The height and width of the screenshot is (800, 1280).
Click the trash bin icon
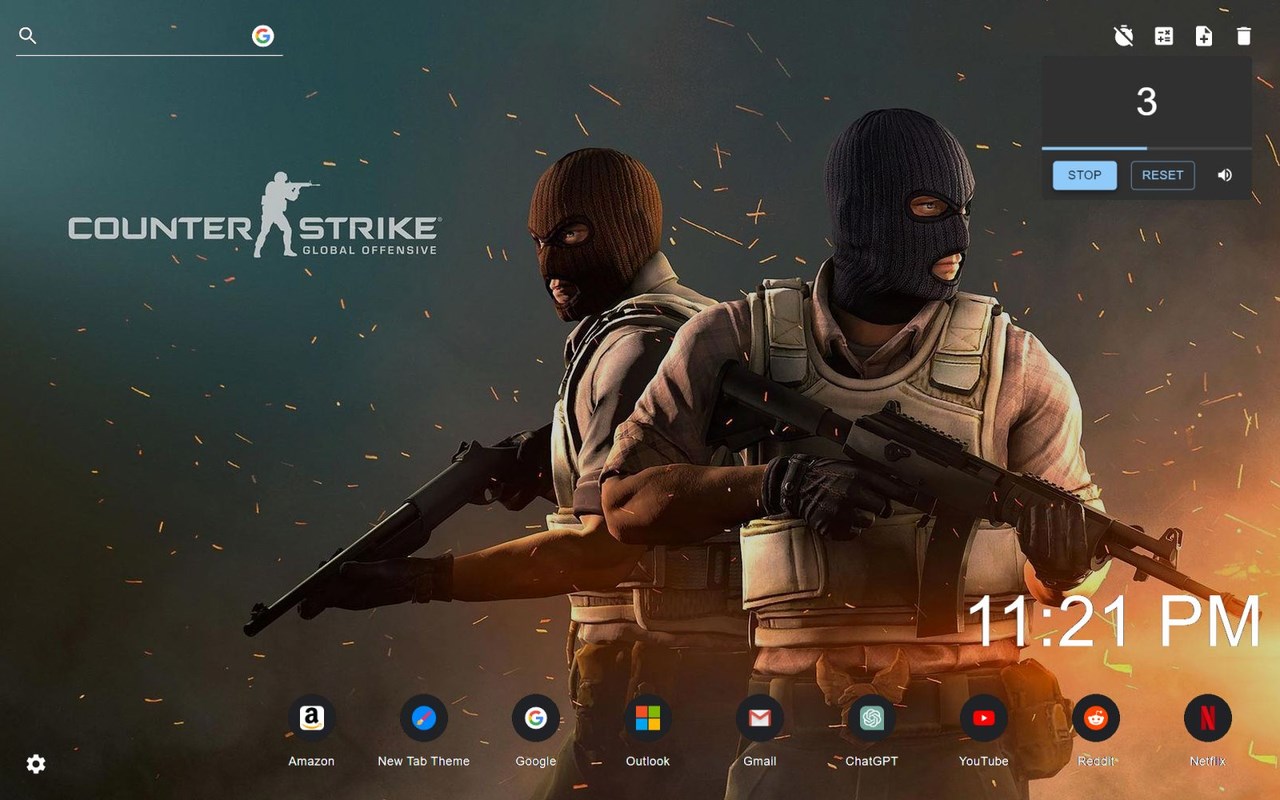pyautogui.click(x=1244, y=36)
